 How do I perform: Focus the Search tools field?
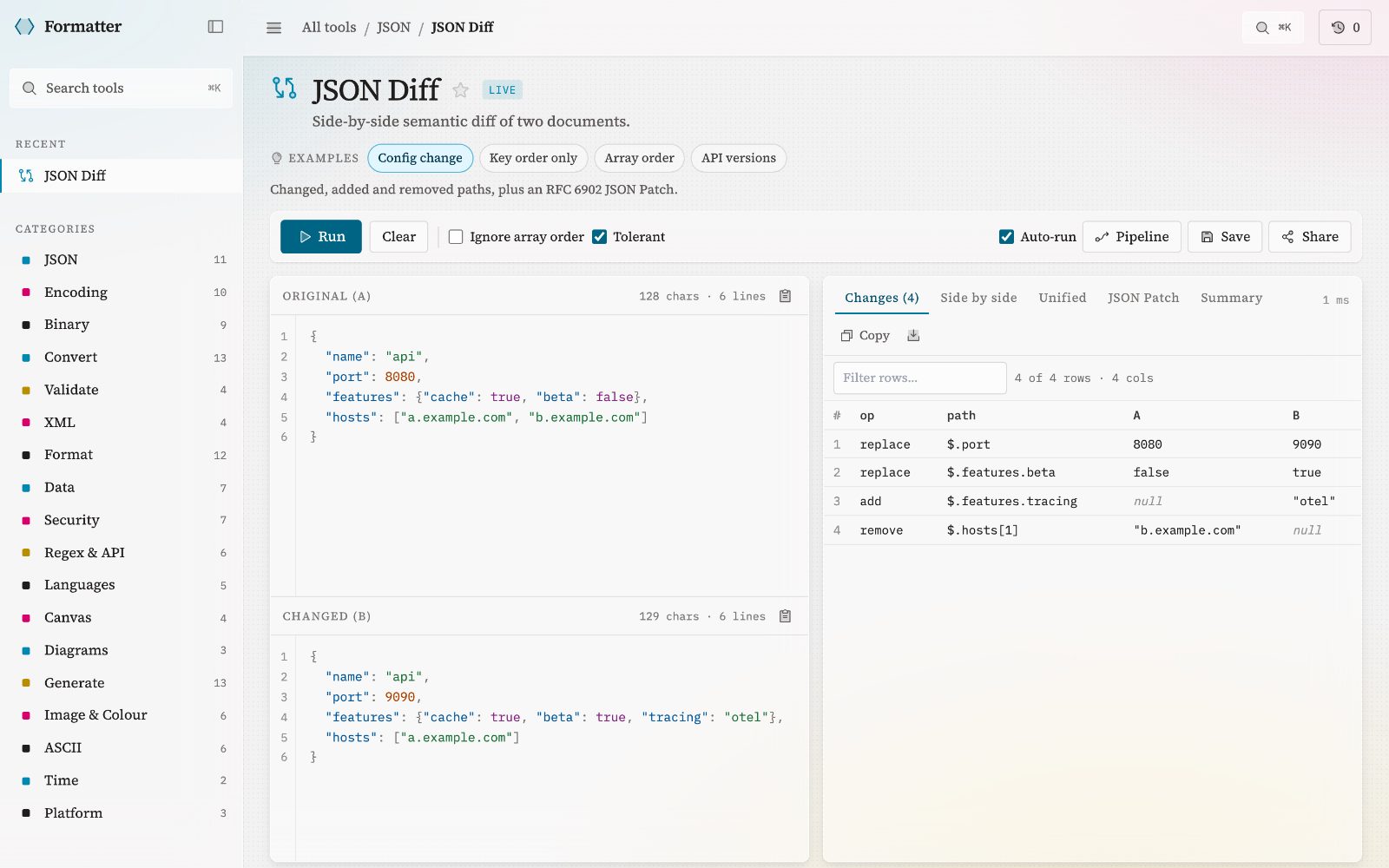click(x=121, y=89)
